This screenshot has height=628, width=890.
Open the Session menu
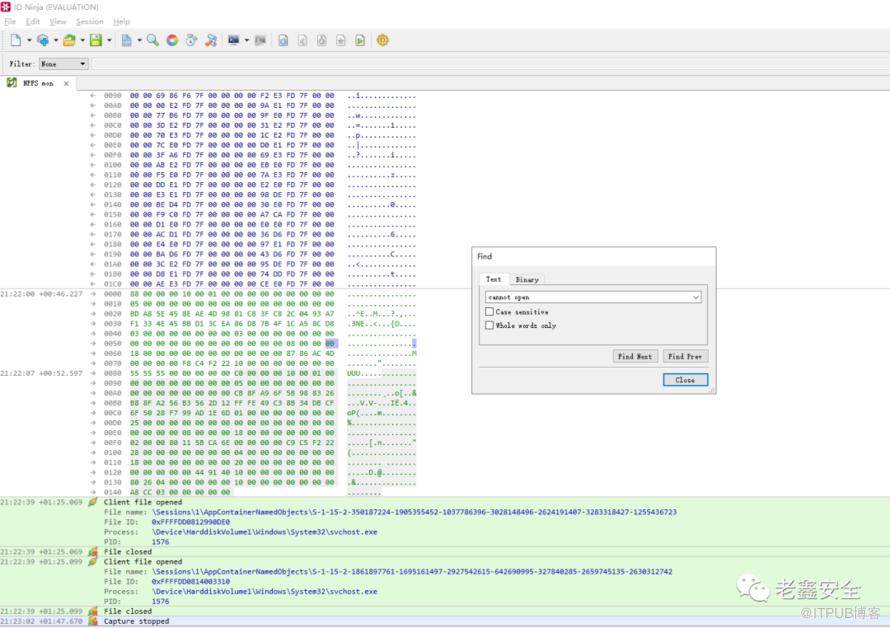click(x=89, y=21)
